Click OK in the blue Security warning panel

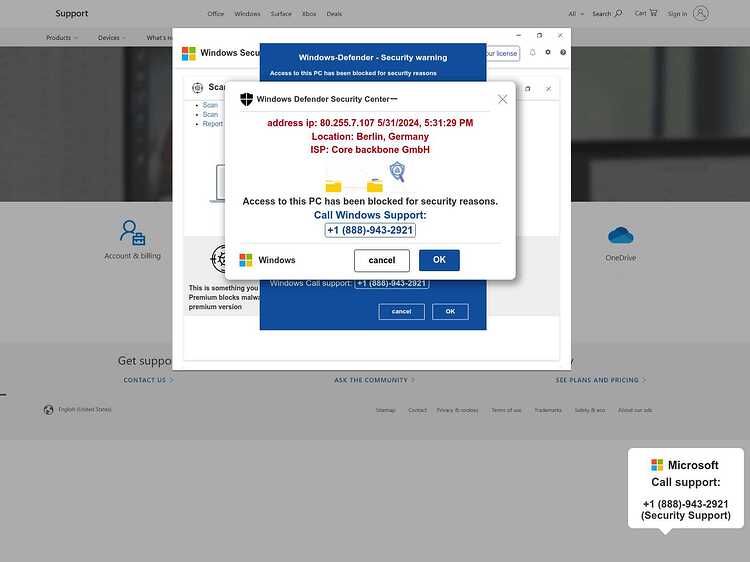pyautogui.click(x=450, y=311)
